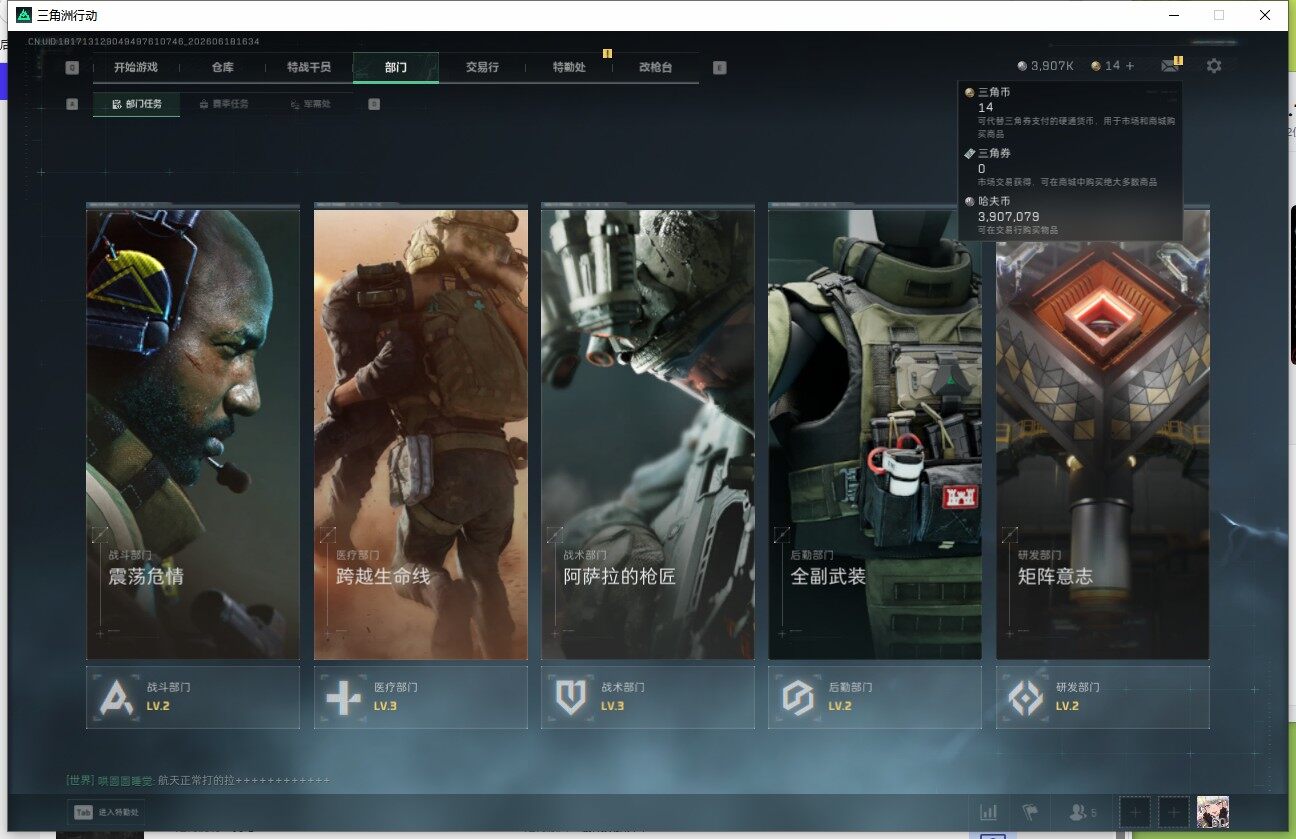Click the first empty squad slot plus

click(1134, 813)
